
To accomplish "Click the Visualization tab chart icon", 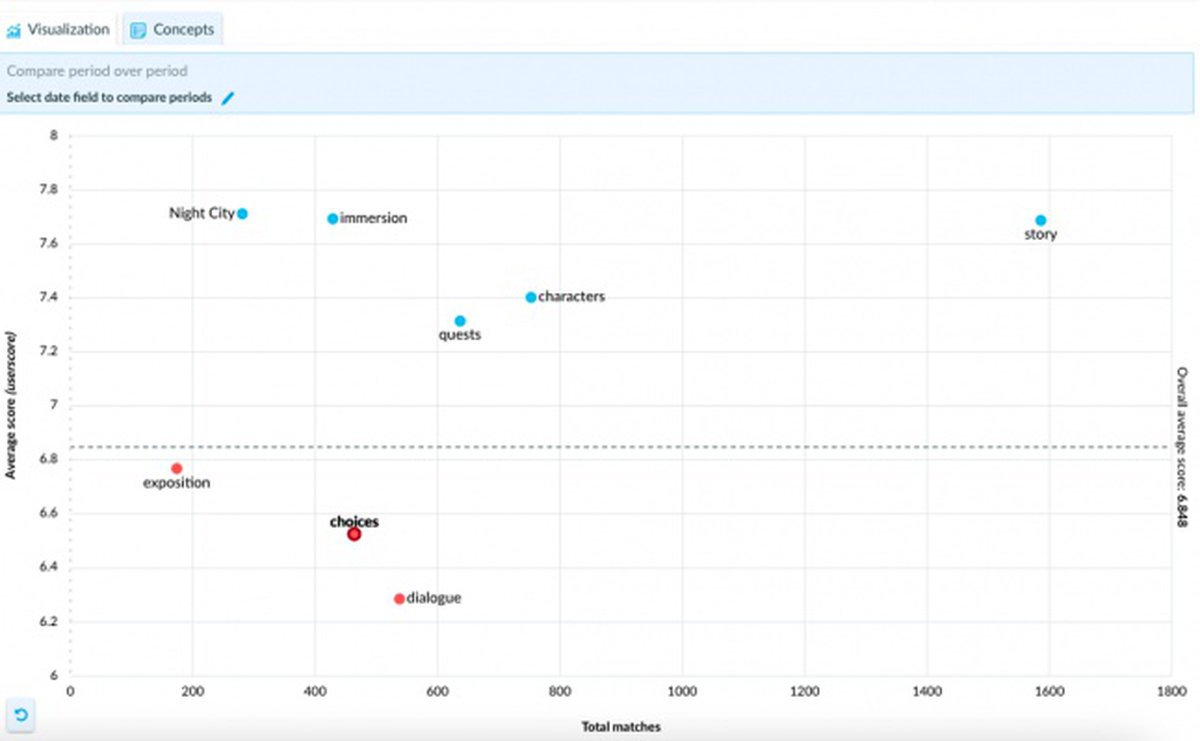I will tap(14, 30).
